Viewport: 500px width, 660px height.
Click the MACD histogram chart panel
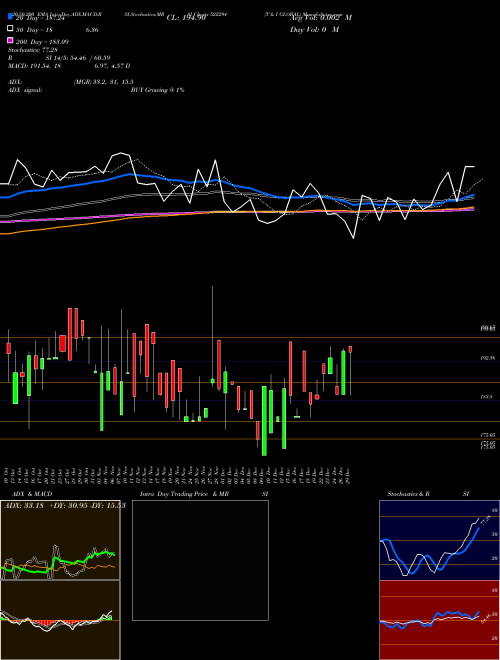tap(60, 620)
